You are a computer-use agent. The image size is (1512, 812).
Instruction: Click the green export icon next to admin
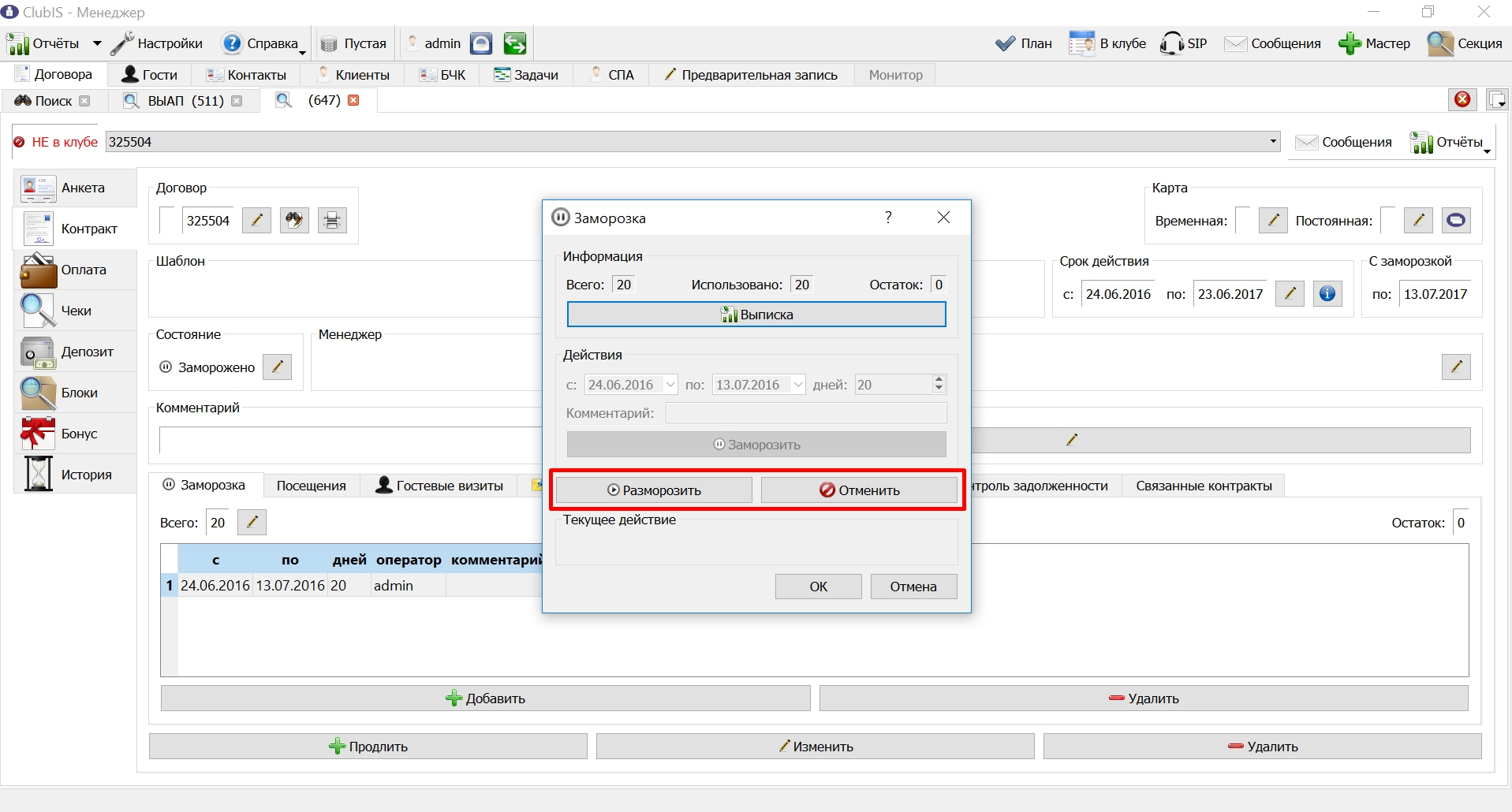point(515,44)
